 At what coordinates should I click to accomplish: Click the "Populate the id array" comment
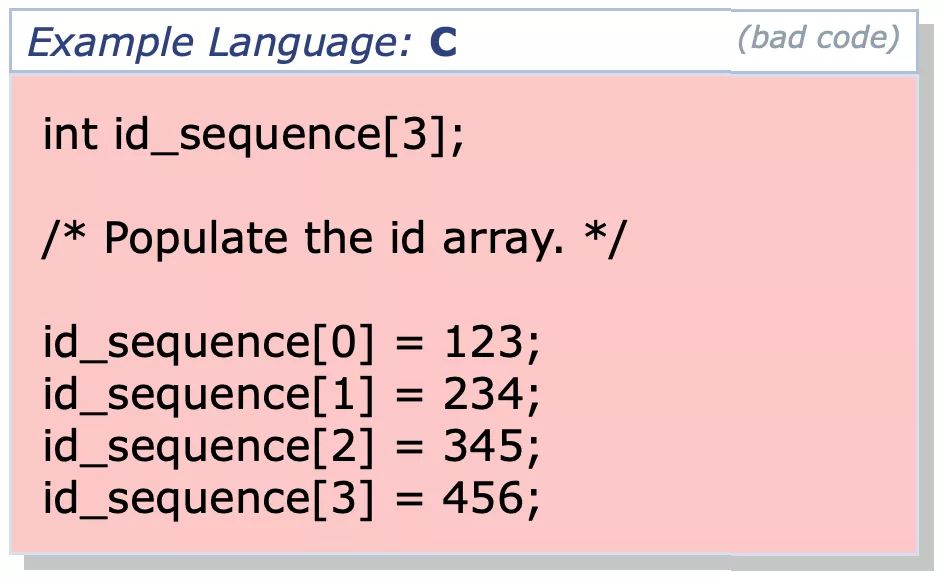(x=332, y=240)
